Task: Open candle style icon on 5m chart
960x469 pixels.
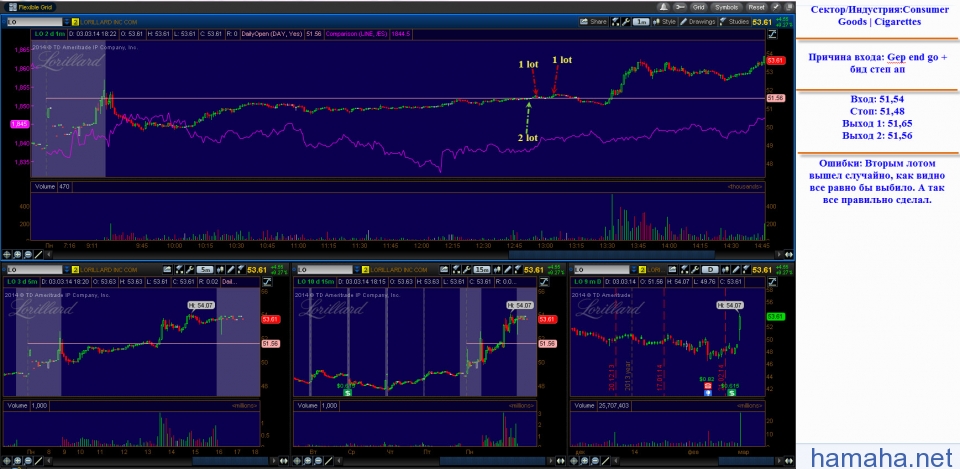Action: click(x=220, y=269)
